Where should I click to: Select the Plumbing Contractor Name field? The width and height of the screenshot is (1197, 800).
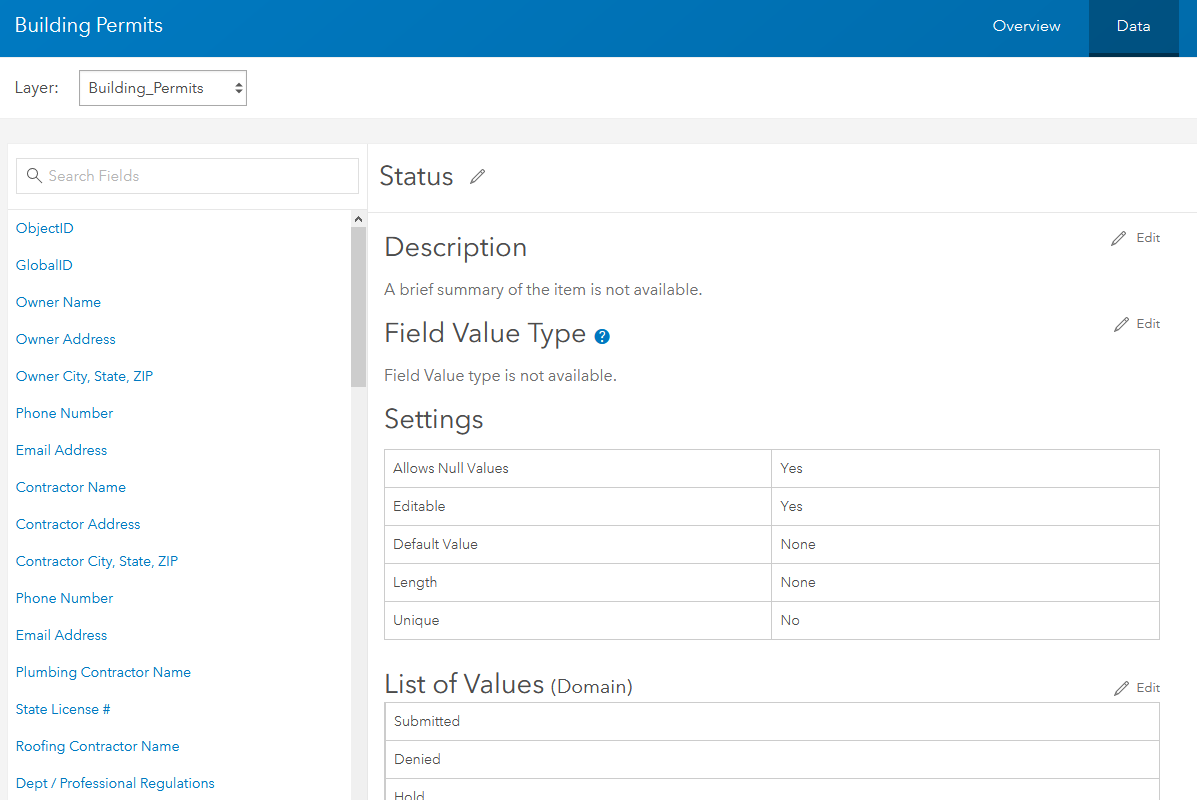(103, 672)
